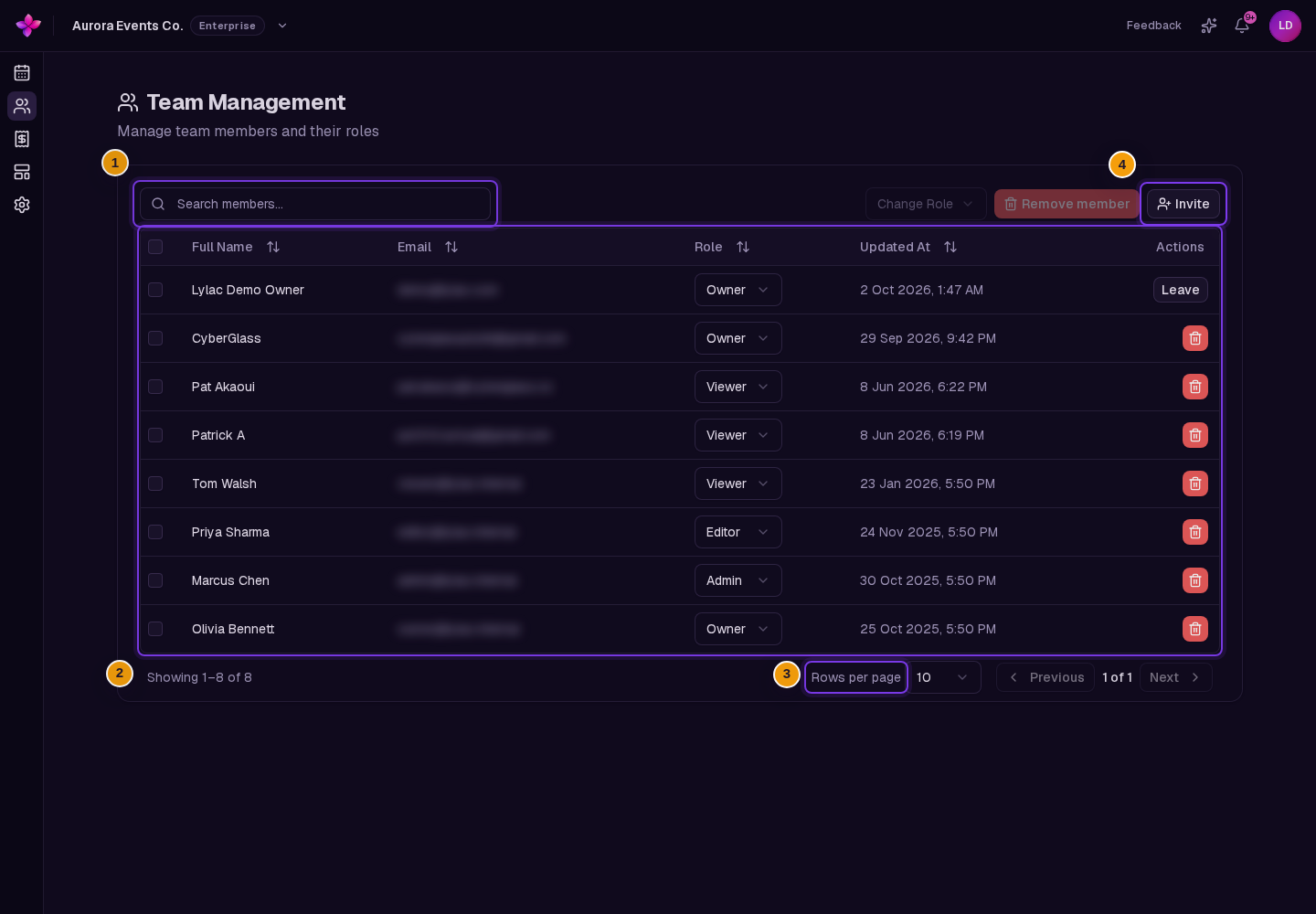Click the Leave button
The image size is (1316, 914).
click(x=1181, y=290)
